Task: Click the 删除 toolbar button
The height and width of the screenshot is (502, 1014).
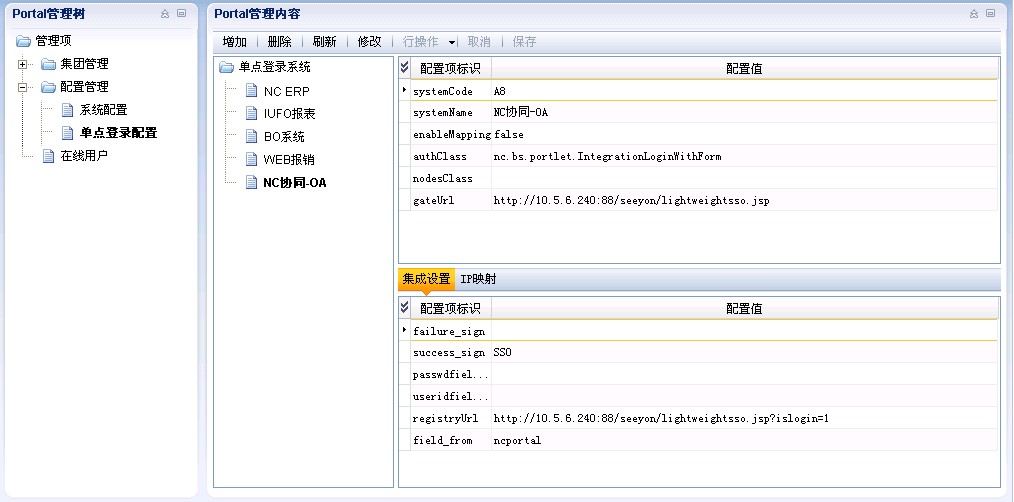Action: pyautogui.click(x=279, y=42)
